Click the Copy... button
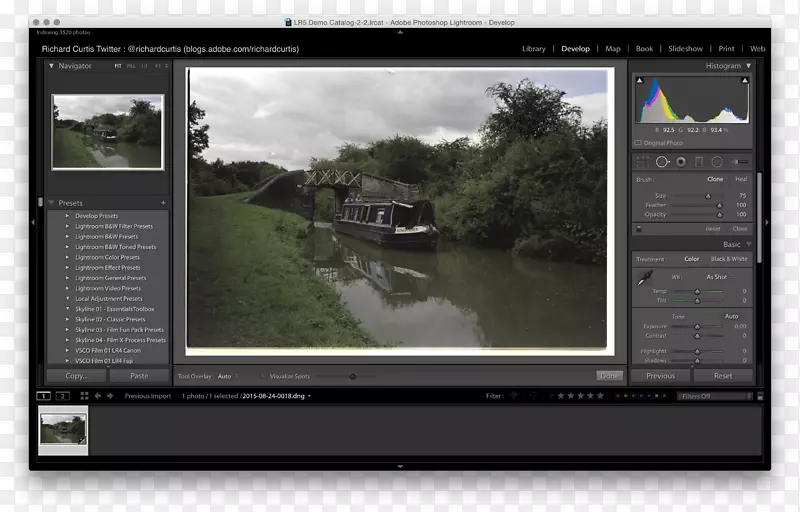Viewport: 800px width, 512px height. (x=77, y=376)
